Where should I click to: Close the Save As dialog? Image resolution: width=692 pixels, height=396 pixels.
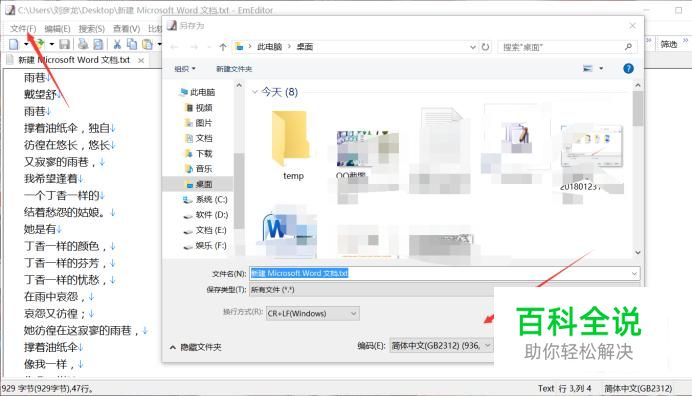[x=632, y=26]
